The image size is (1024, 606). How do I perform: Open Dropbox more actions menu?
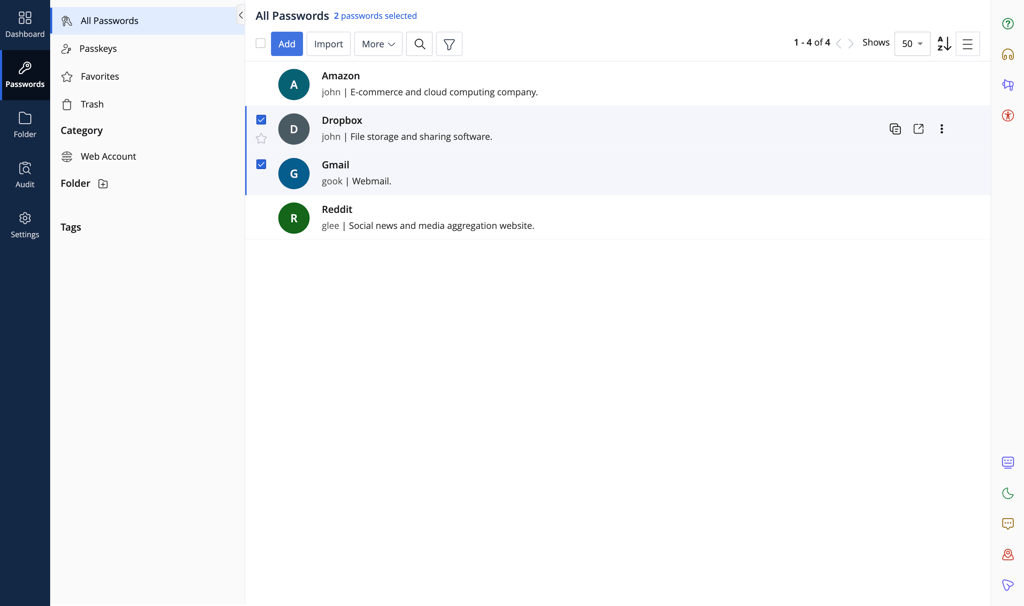(941, 129)
